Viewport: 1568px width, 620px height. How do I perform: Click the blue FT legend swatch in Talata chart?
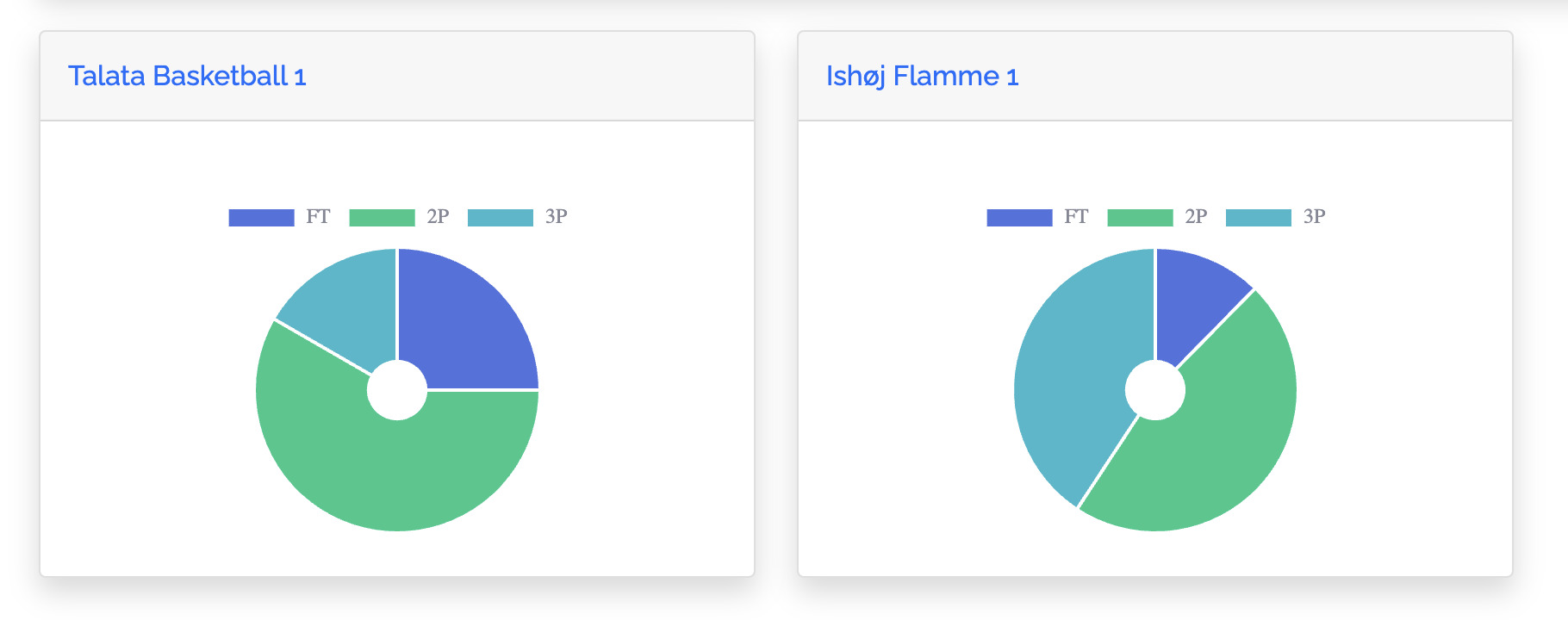[x=261, y=218]
